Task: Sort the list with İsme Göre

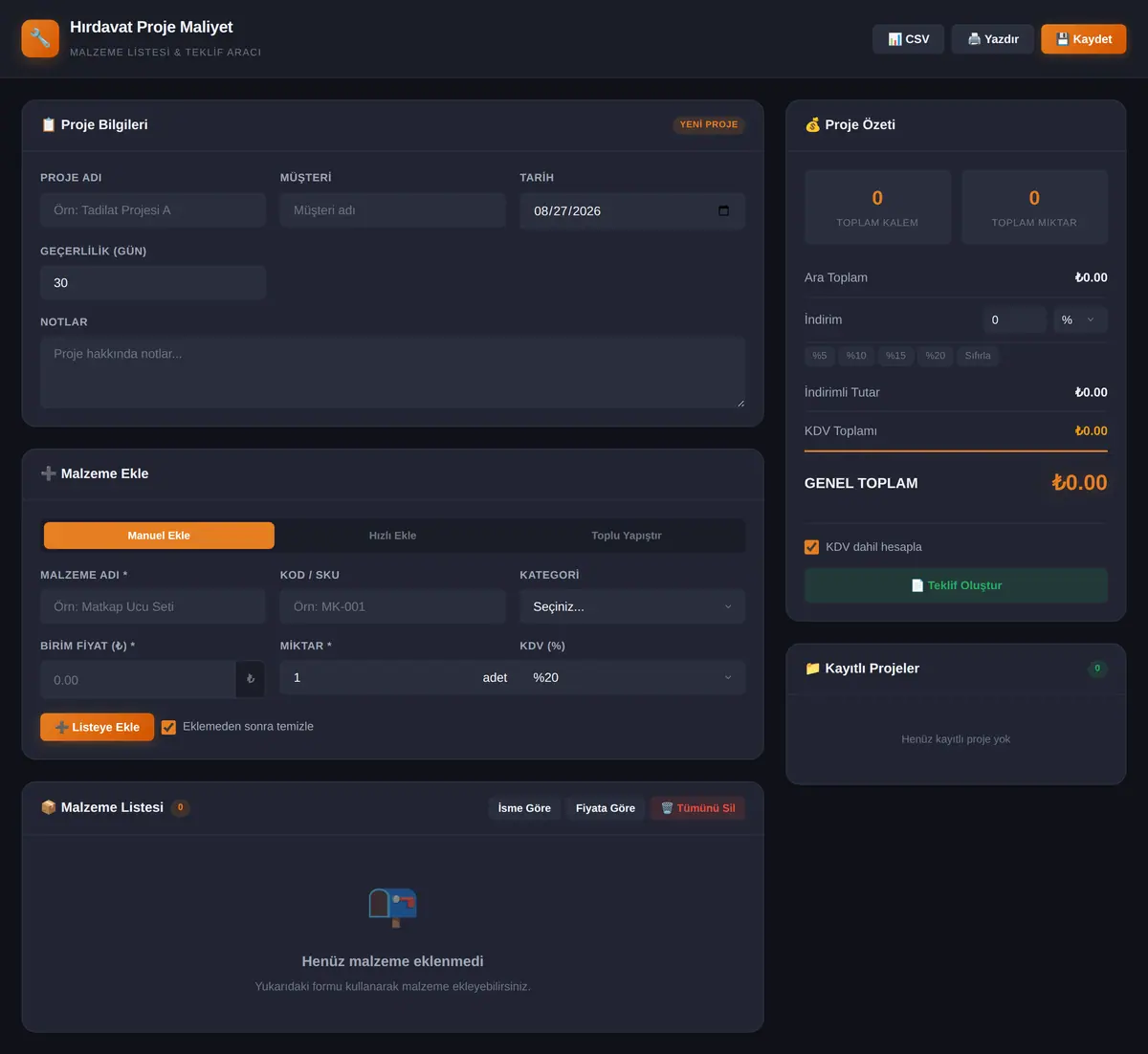Action: click(524, 808)
